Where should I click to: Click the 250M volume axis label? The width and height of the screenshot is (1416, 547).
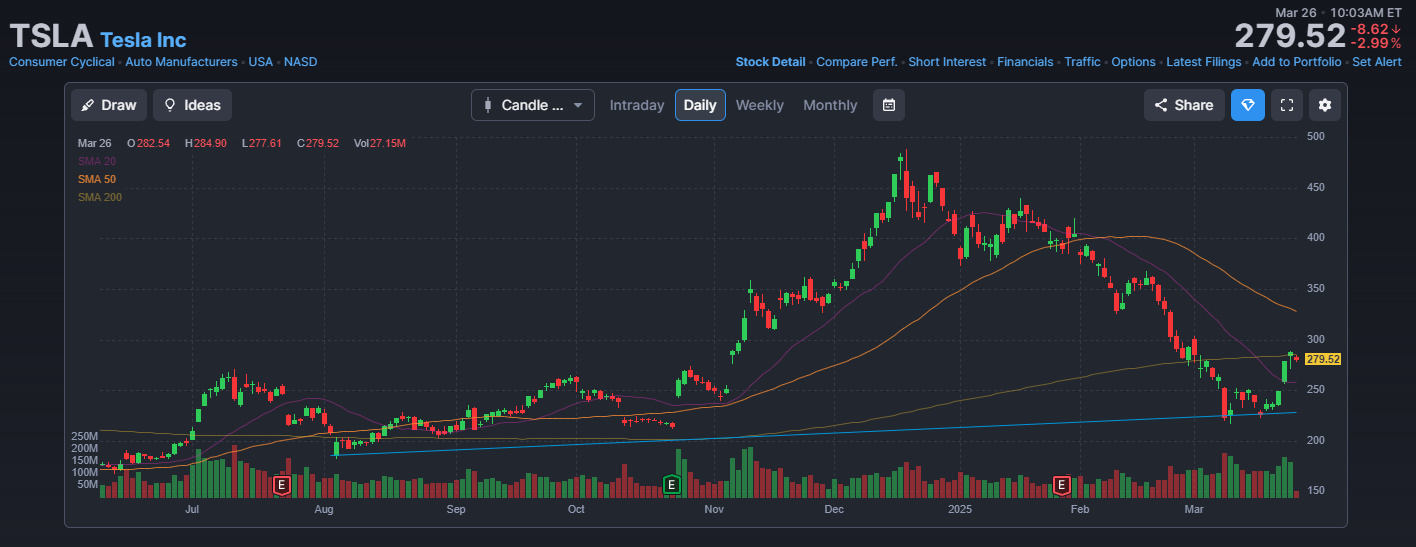tap(84, 437)
